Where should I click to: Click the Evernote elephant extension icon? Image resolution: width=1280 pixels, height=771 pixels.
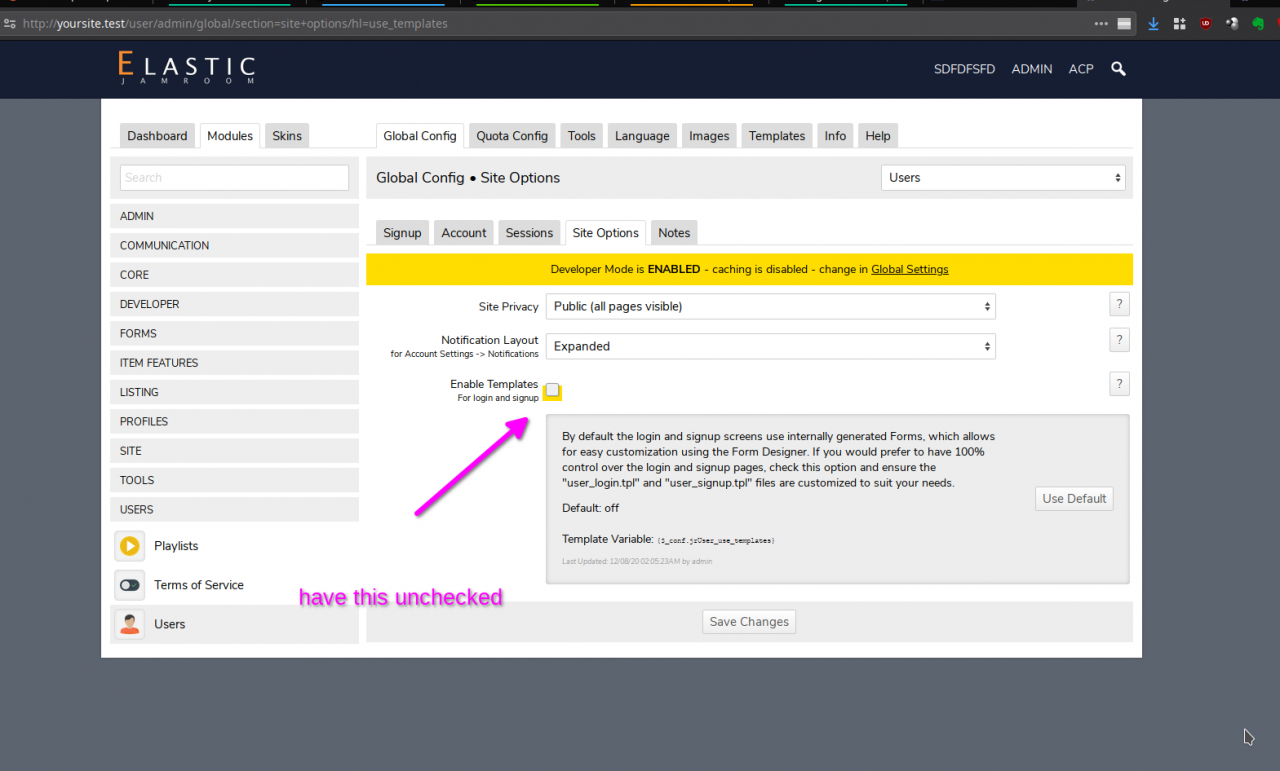click(x=1258, y=23)
